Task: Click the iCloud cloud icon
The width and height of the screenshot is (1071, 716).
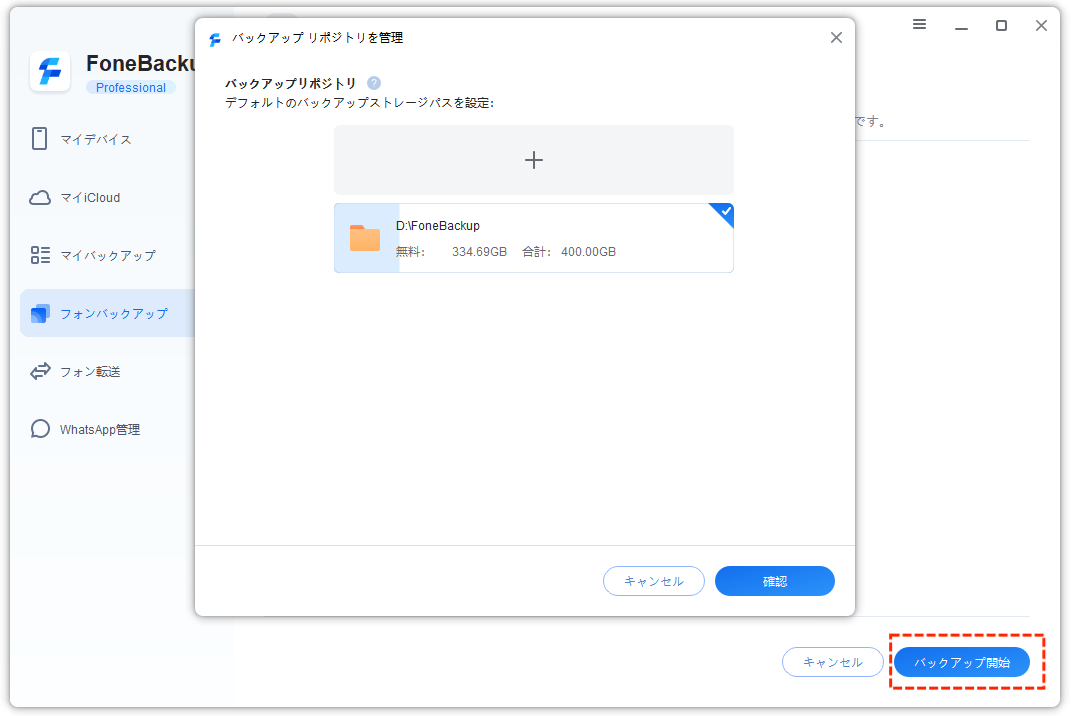Action: click(40, 197)
